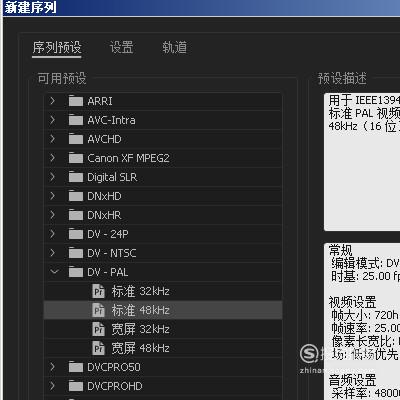Click the DV - NTSC folder icon
The image size is (400, 400).
click(76, 253)
